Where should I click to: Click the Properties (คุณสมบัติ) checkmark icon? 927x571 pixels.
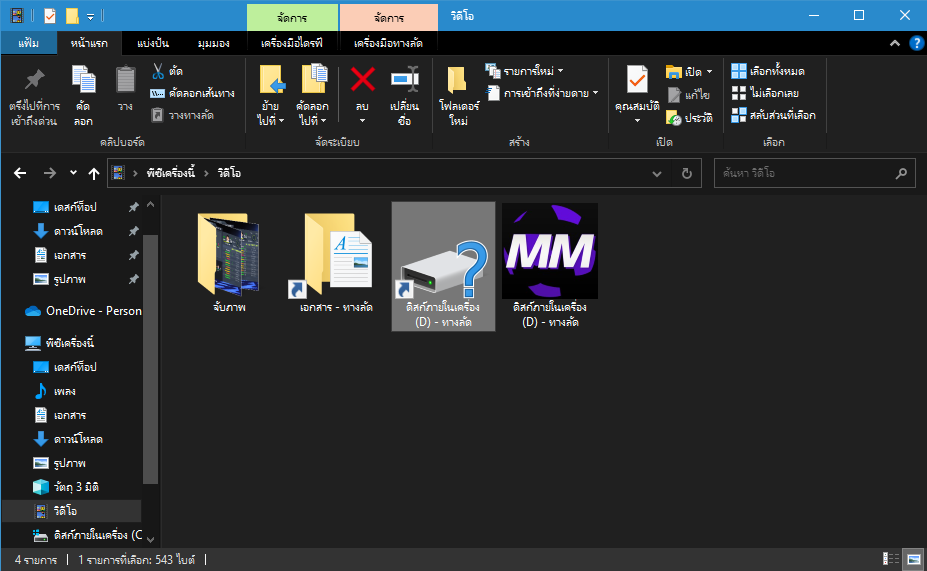coord(637,79)
